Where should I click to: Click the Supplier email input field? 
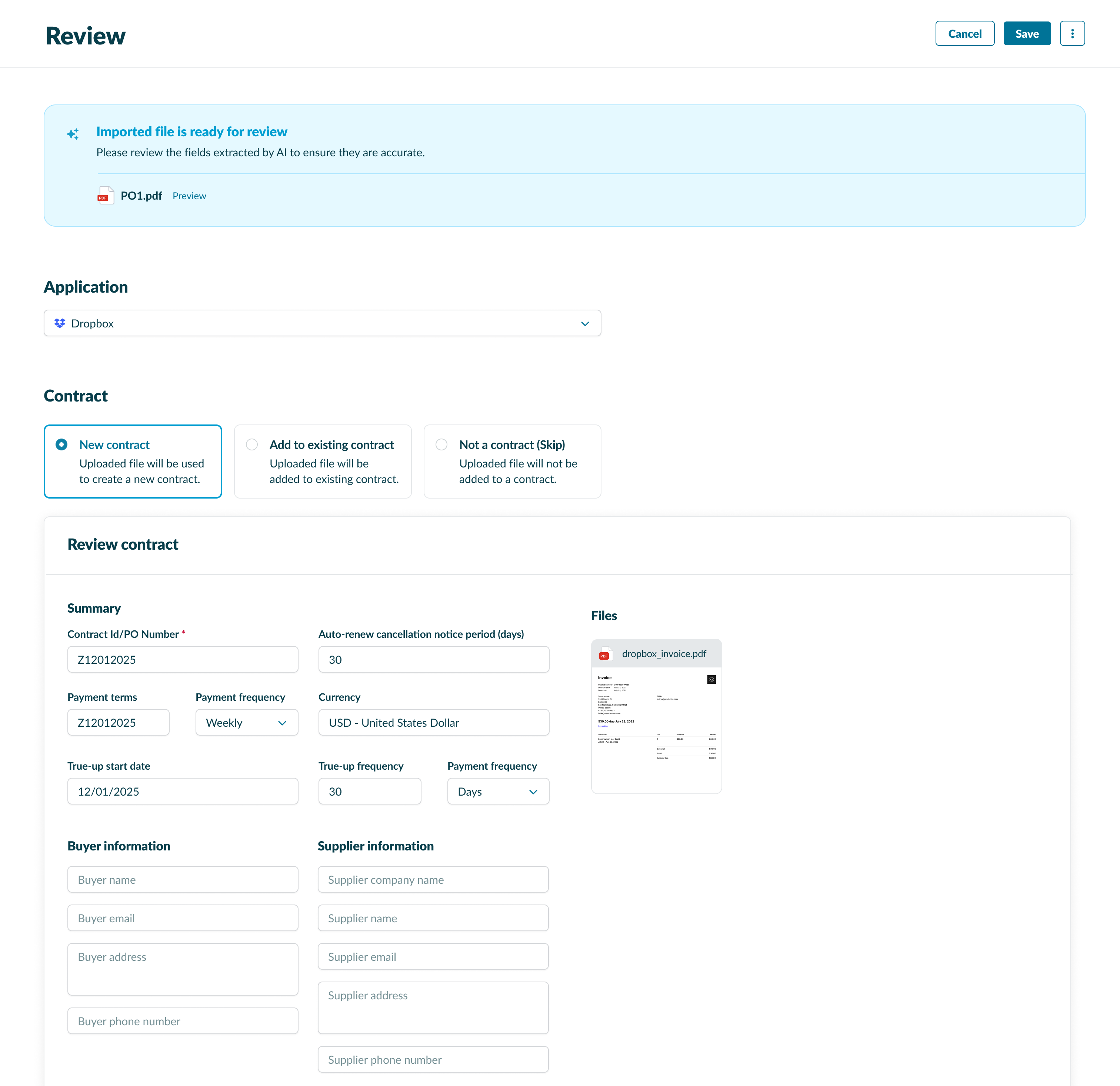433,957
